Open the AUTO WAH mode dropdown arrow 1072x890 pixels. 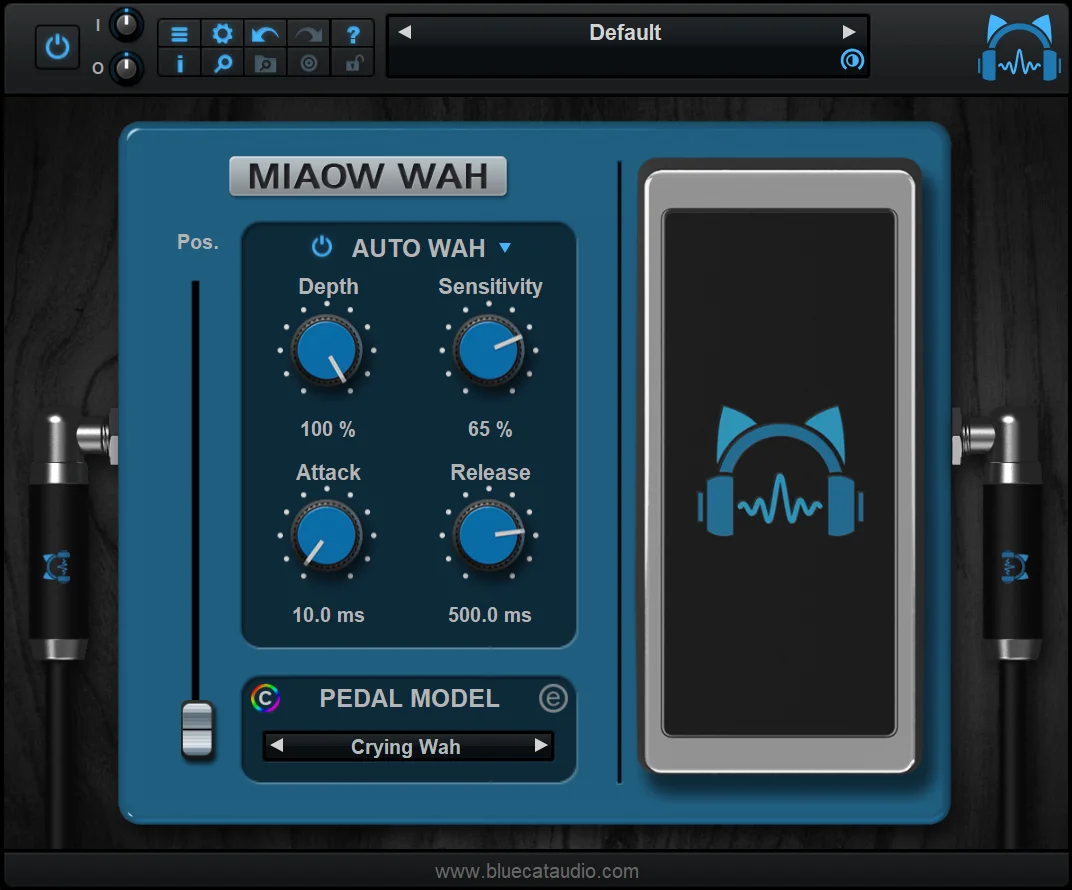[505, 248]
